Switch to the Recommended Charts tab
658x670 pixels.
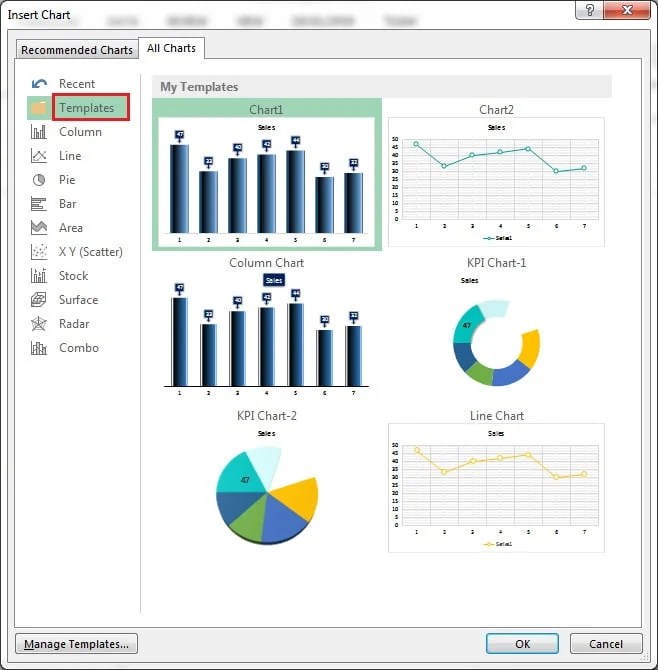[x=77, y=50]
